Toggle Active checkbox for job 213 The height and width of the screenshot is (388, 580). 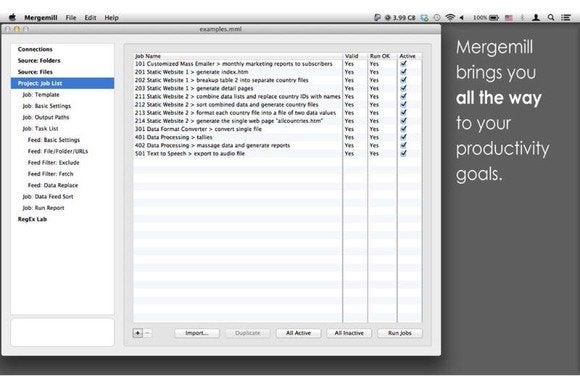pos(404,112)
